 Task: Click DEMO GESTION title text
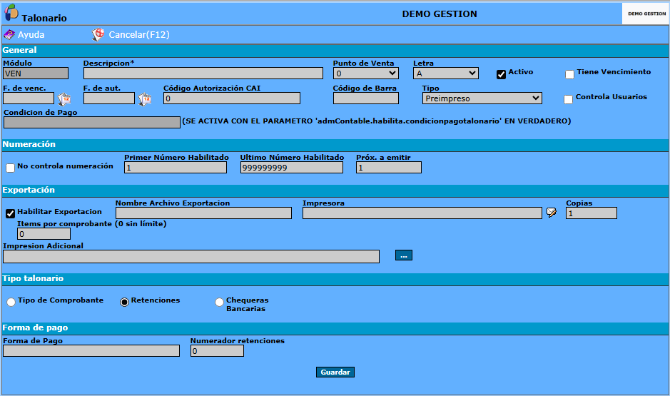[439, 14]
